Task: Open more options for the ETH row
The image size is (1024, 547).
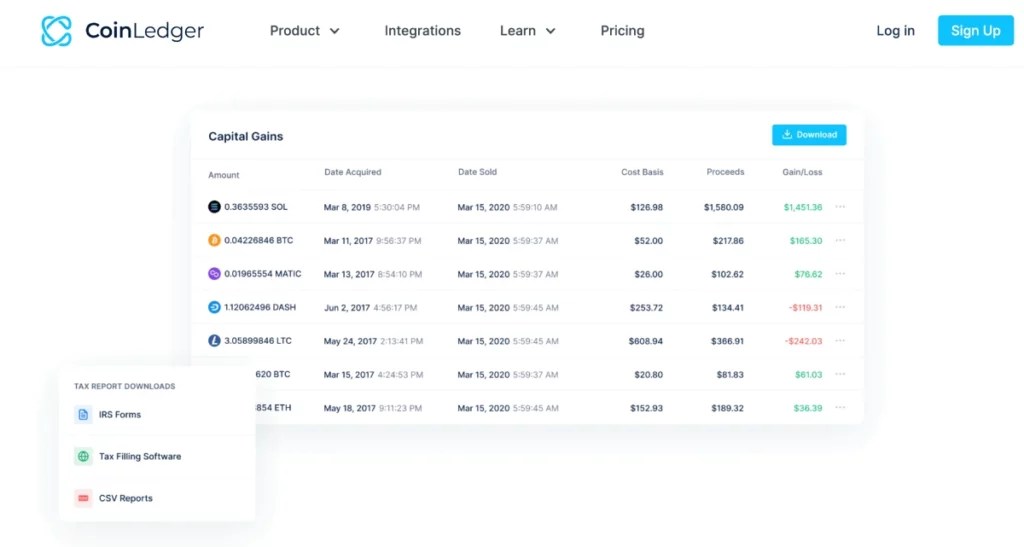Action: pyautogui.click(x=840, y=407)
